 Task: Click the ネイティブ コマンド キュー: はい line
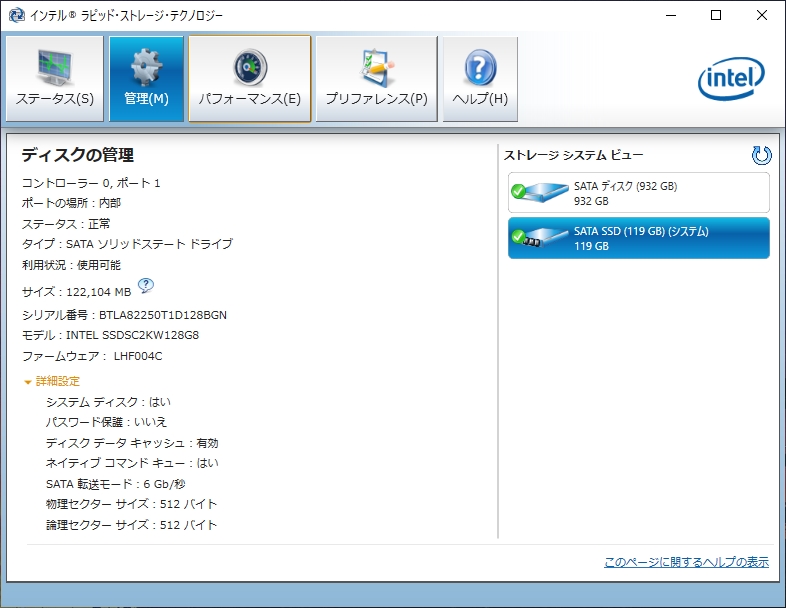tap(132, 463)
